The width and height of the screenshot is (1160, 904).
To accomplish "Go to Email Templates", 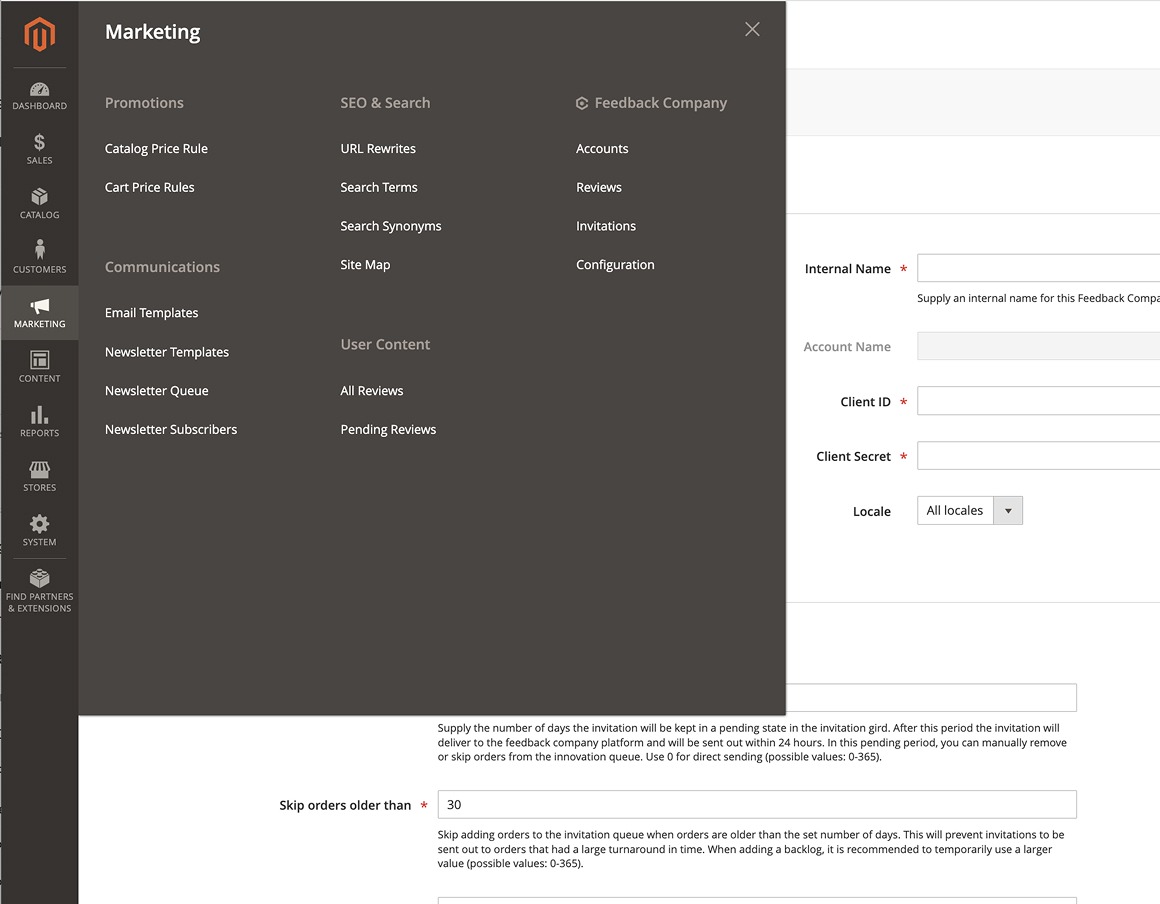I will (x=152, y=313).
